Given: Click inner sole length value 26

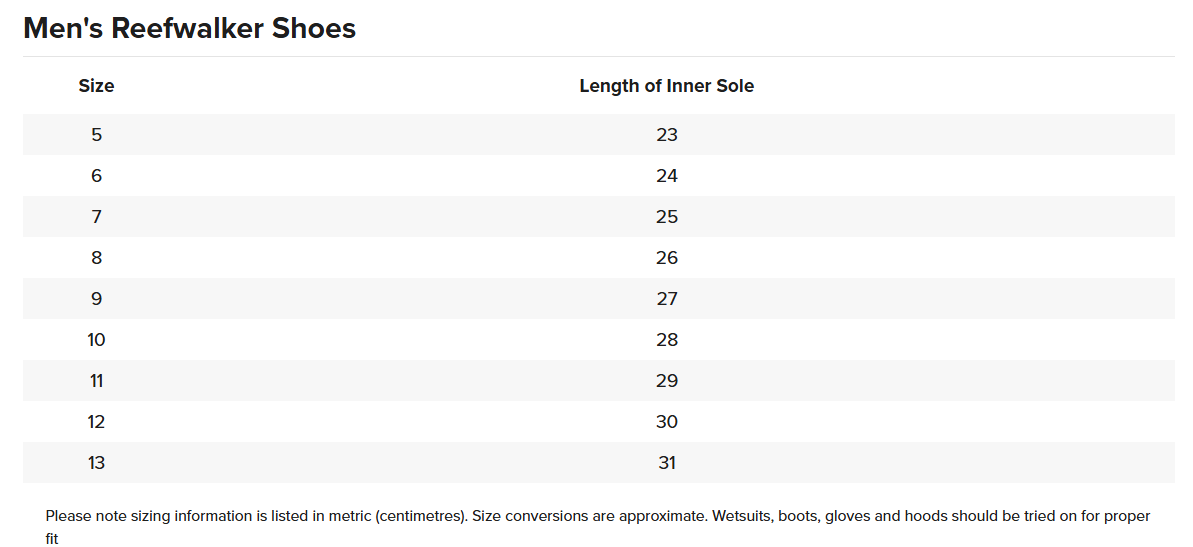Looking at the screenshot, I should 667,258.
